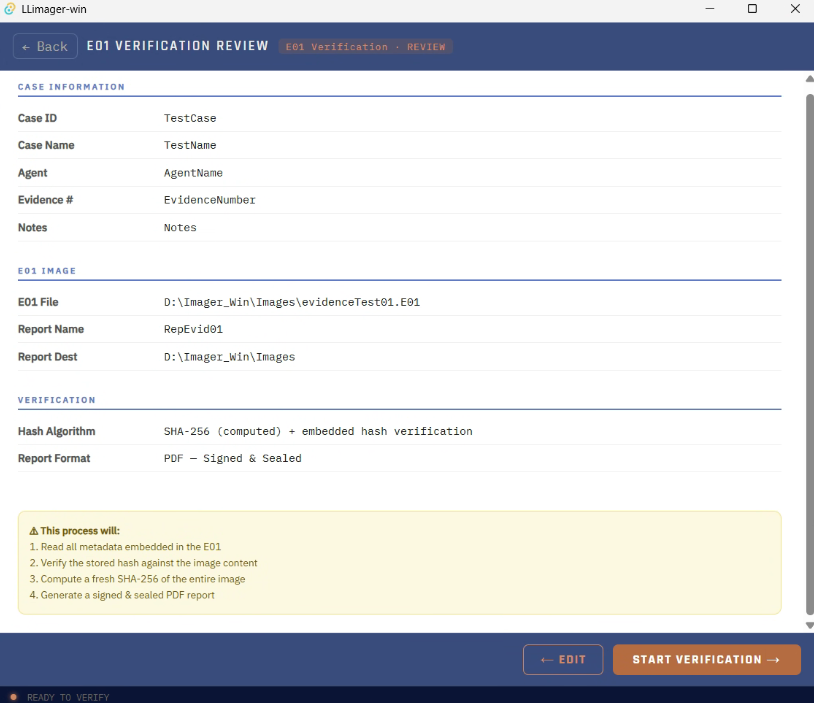The width and height of the screenshot is (814, 703).
Task: Click the 'READY TO VERIFY' status text
Action: pyautogui.click(x=68, y=697)
